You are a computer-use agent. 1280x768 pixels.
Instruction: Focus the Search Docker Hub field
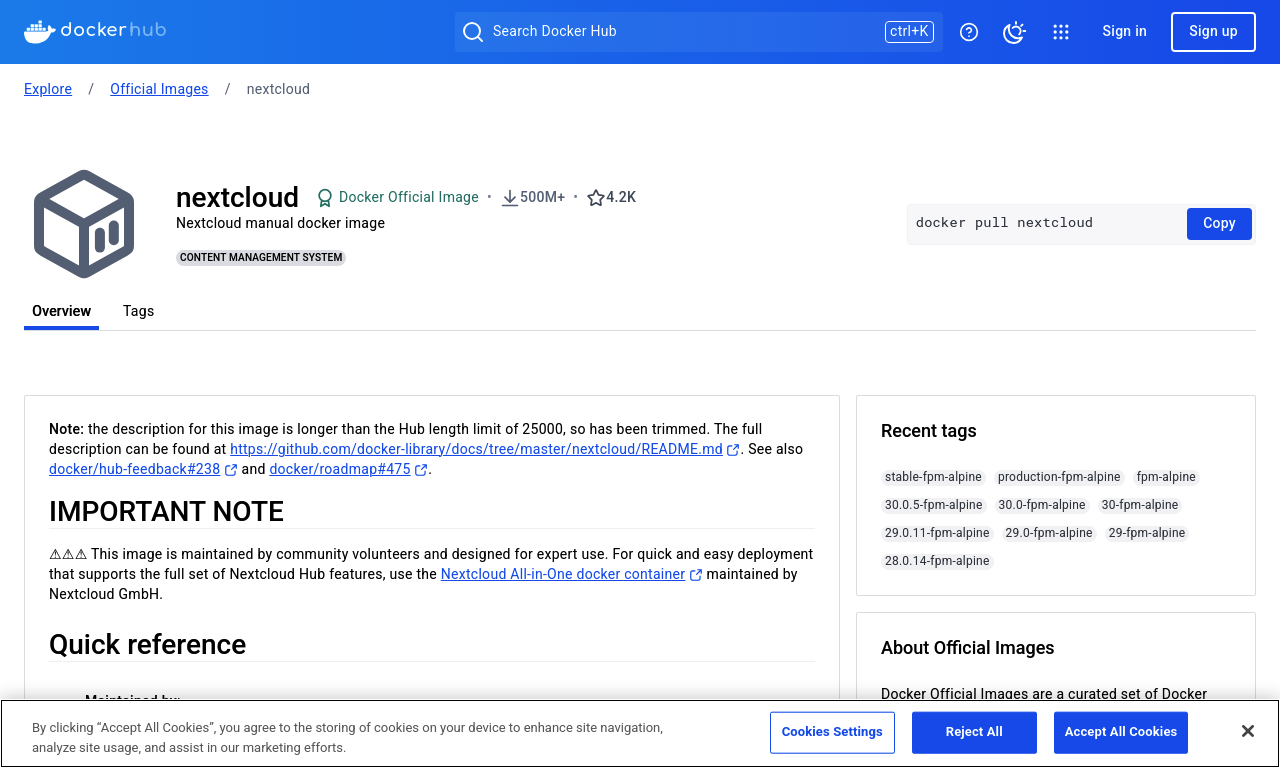point(698,32)
